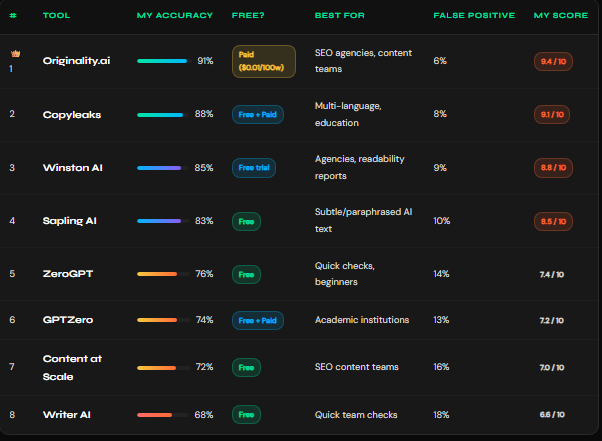This screenshot has height=441, width=602.
Task: Click the 6% false positive value
Action: pos(440,61)
